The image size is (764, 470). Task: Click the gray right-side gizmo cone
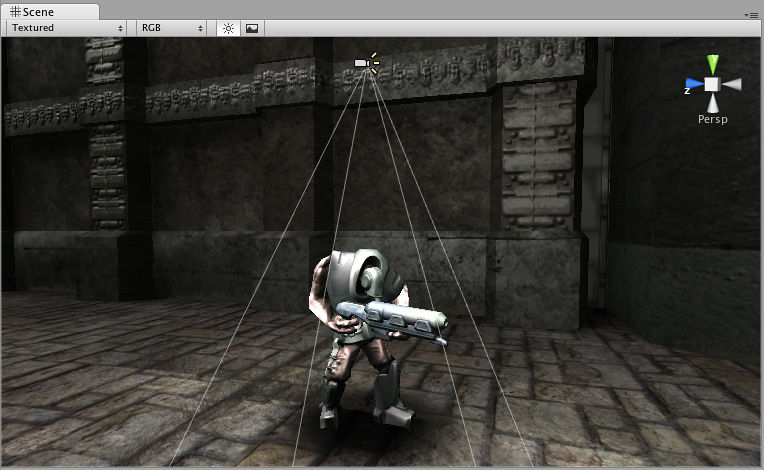click(731, 84)
